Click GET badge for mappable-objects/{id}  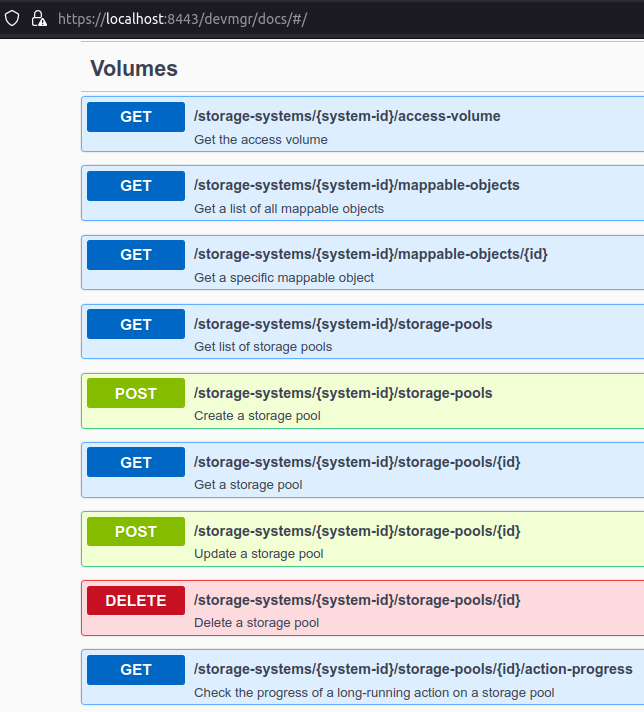click(x=136, y=255)
